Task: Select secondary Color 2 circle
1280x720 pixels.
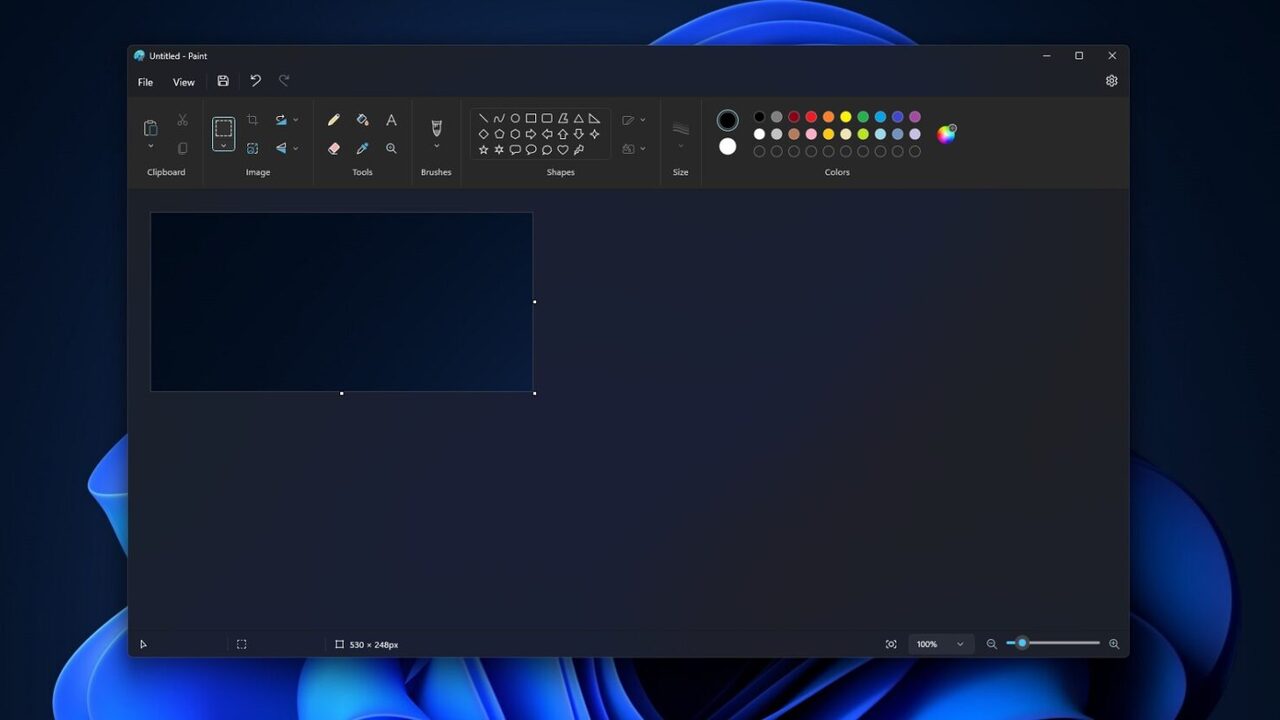Action: (727, 147)
